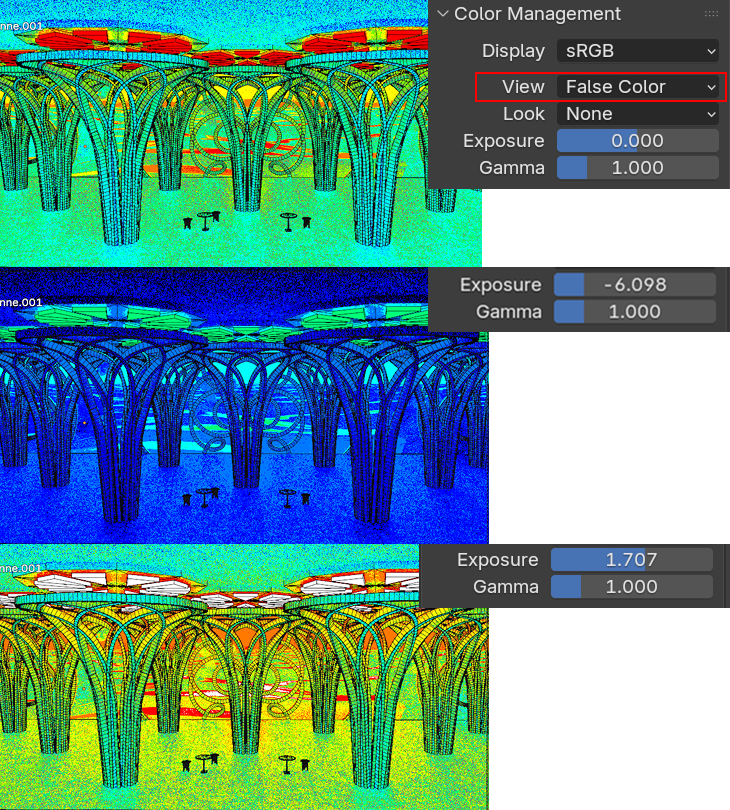This screenshot has width=730, height=810.
Task: Open the Look dropdown set to None
Action: 637,114
